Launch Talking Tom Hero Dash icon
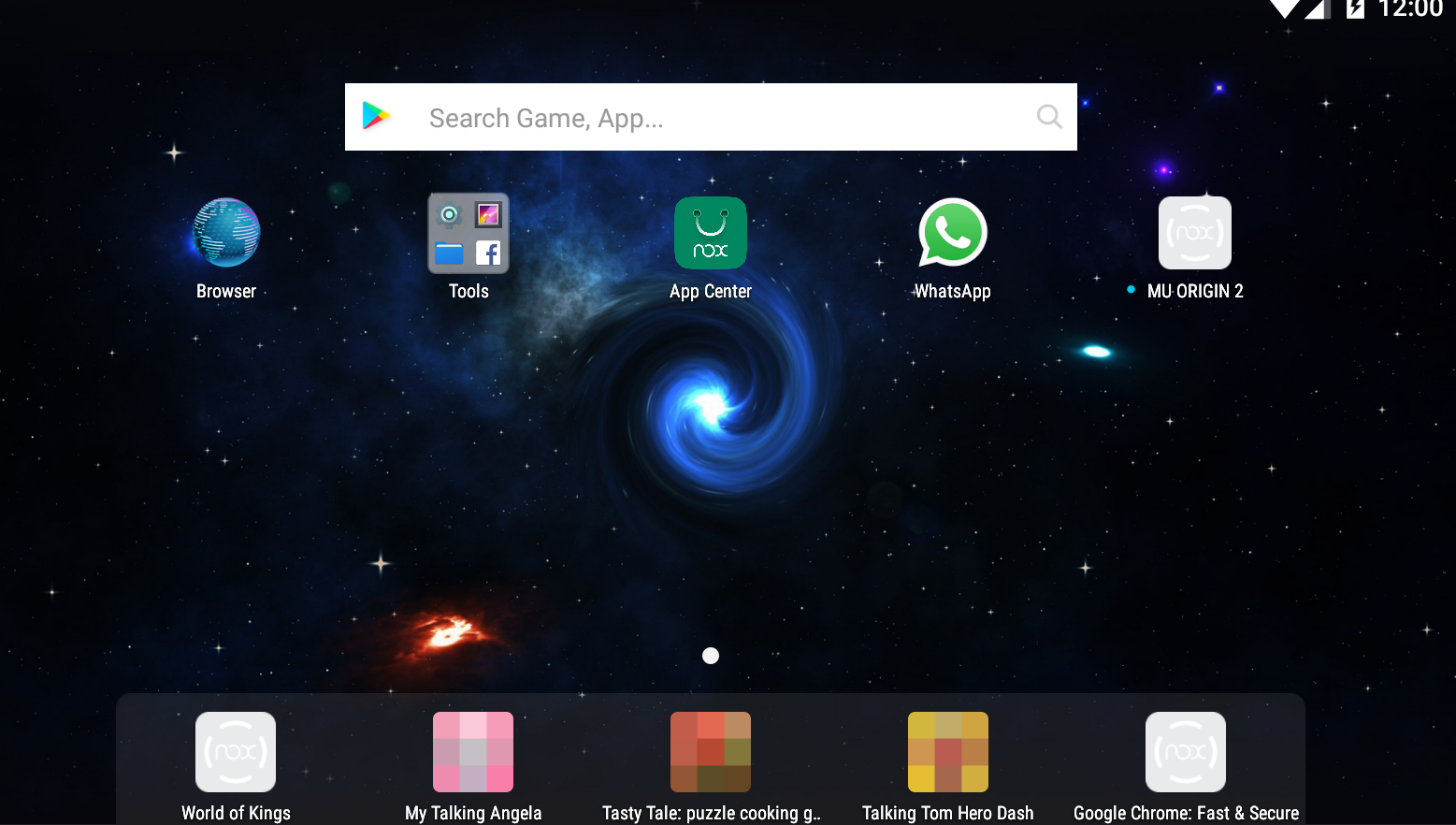This screenshot has height=825, width=1456. (x=948, y=752)
